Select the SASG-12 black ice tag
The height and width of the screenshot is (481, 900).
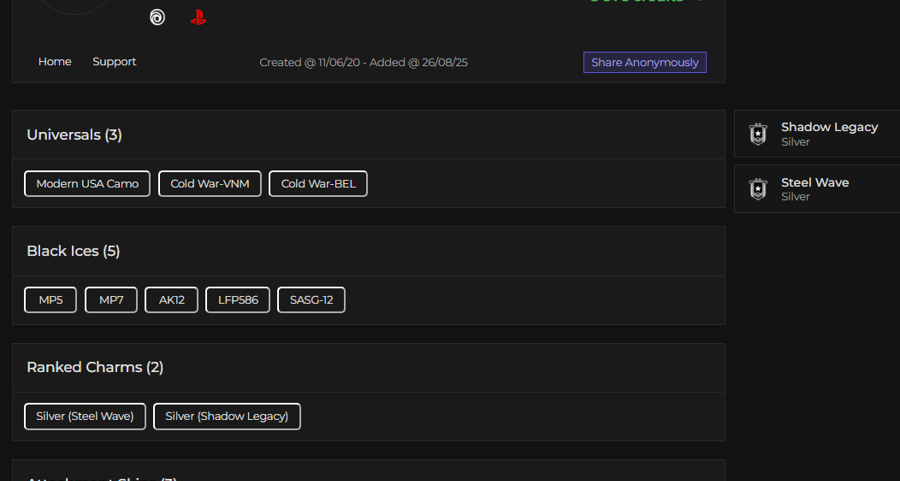click(311, 300)
